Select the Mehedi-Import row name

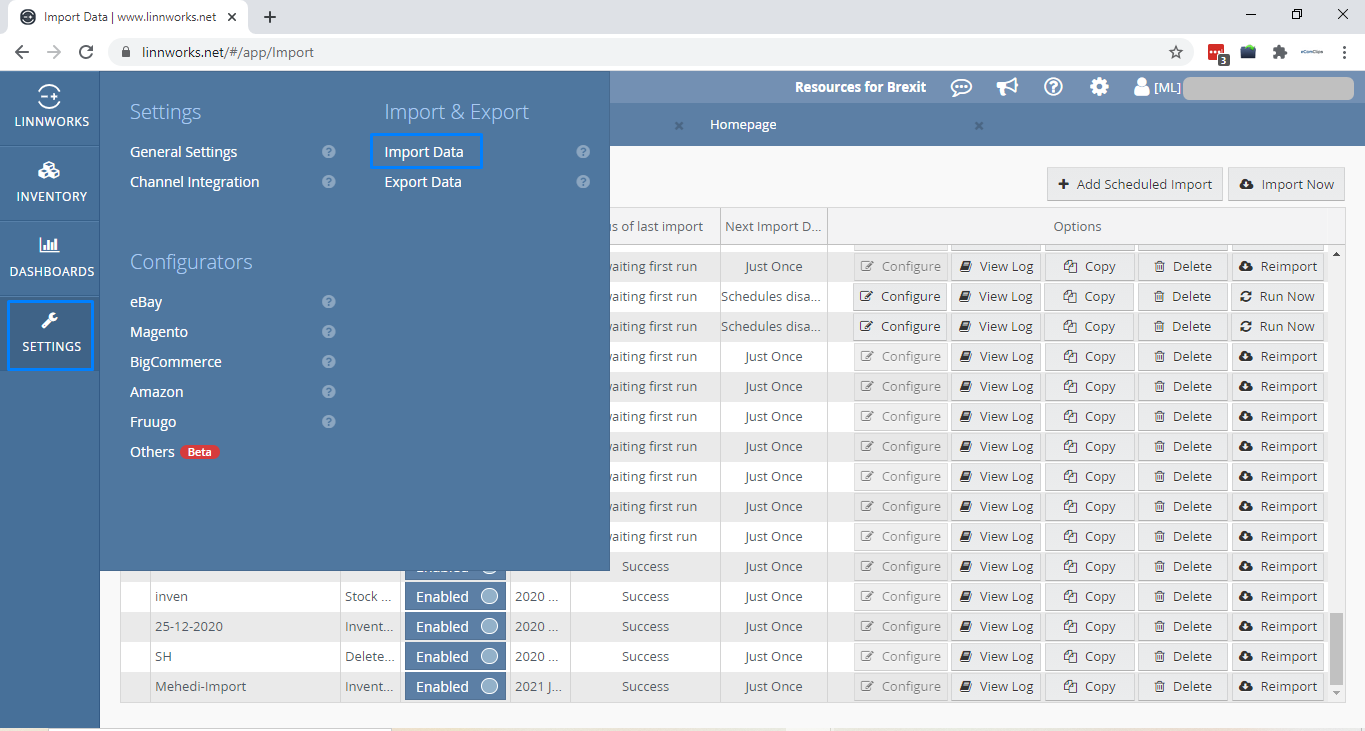(x=200, y=687)
